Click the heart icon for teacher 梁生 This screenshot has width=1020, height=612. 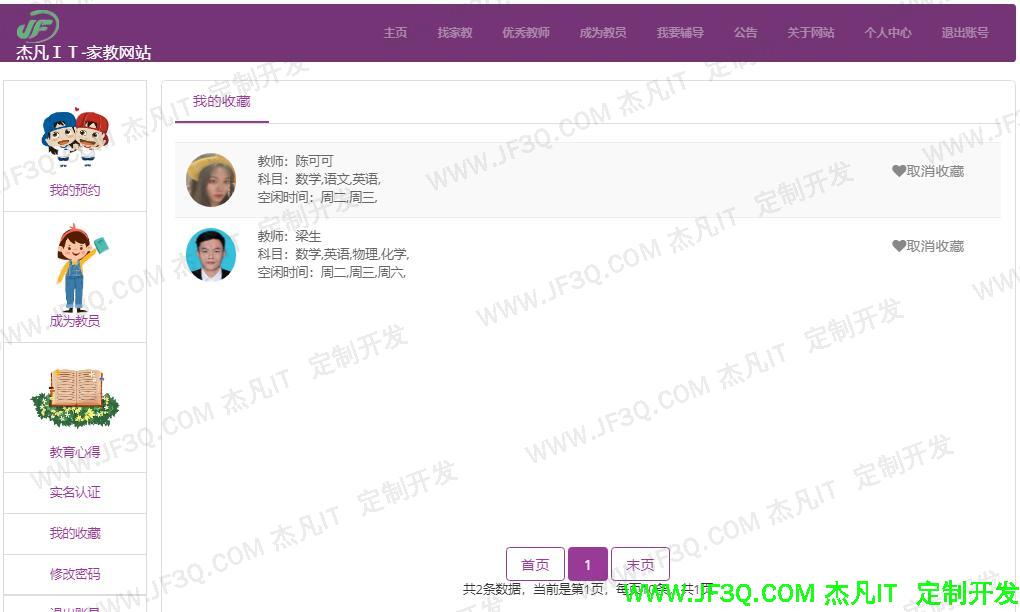pos(898,246)
